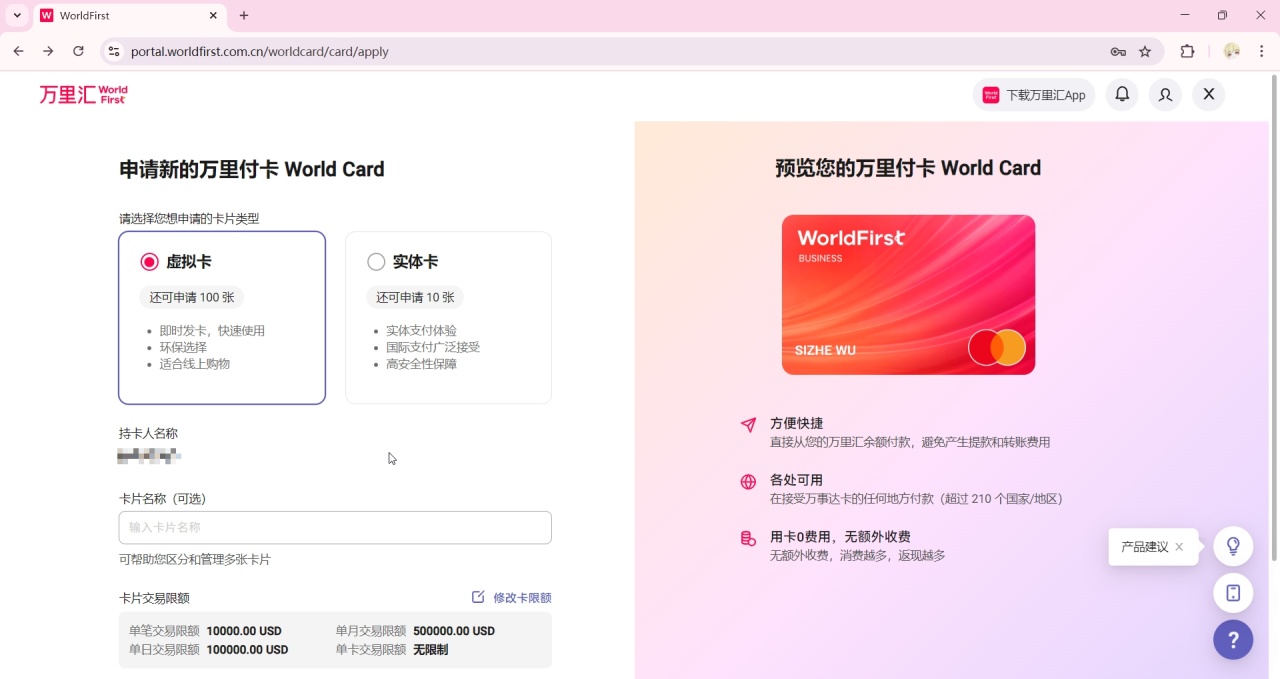
Task: Open product suggestion lightbulb icon
Action: click(1233, 546)
